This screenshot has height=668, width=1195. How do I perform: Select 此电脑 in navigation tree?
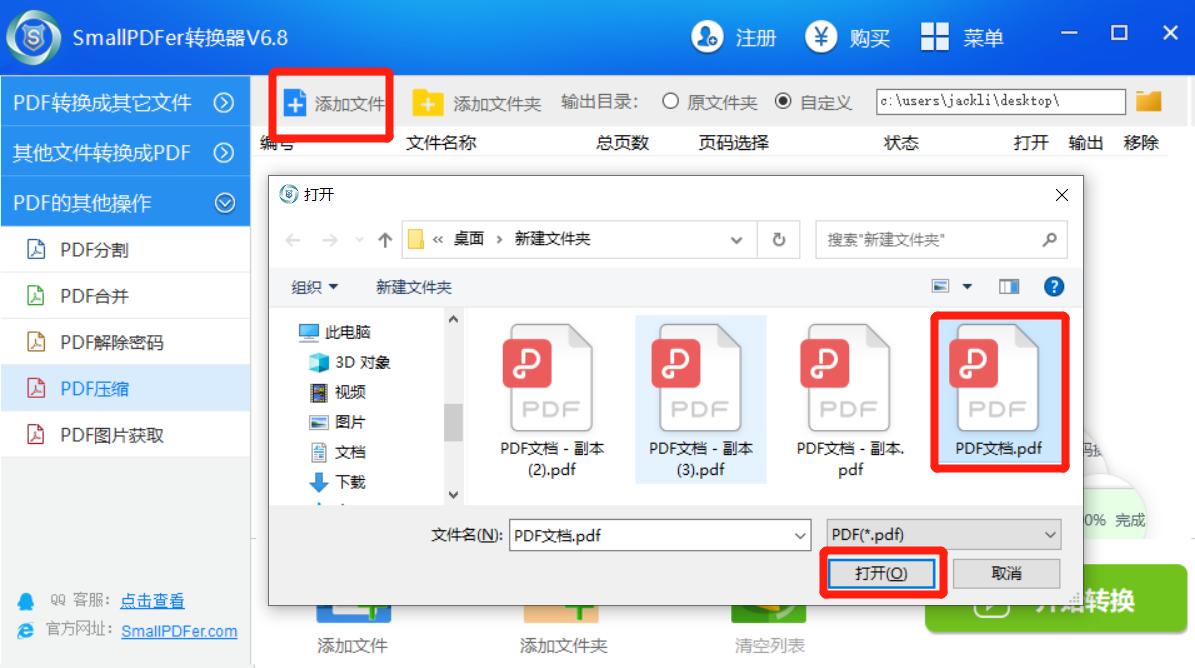coord(335,332)
